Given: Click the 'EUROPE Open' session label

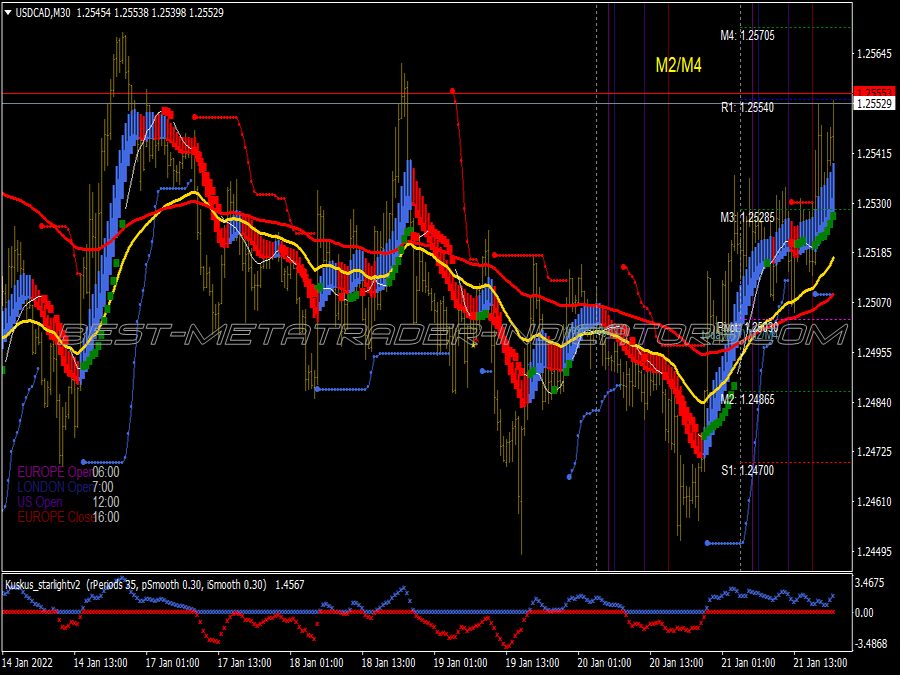Looking at the screenshot, I should point(55,472).
